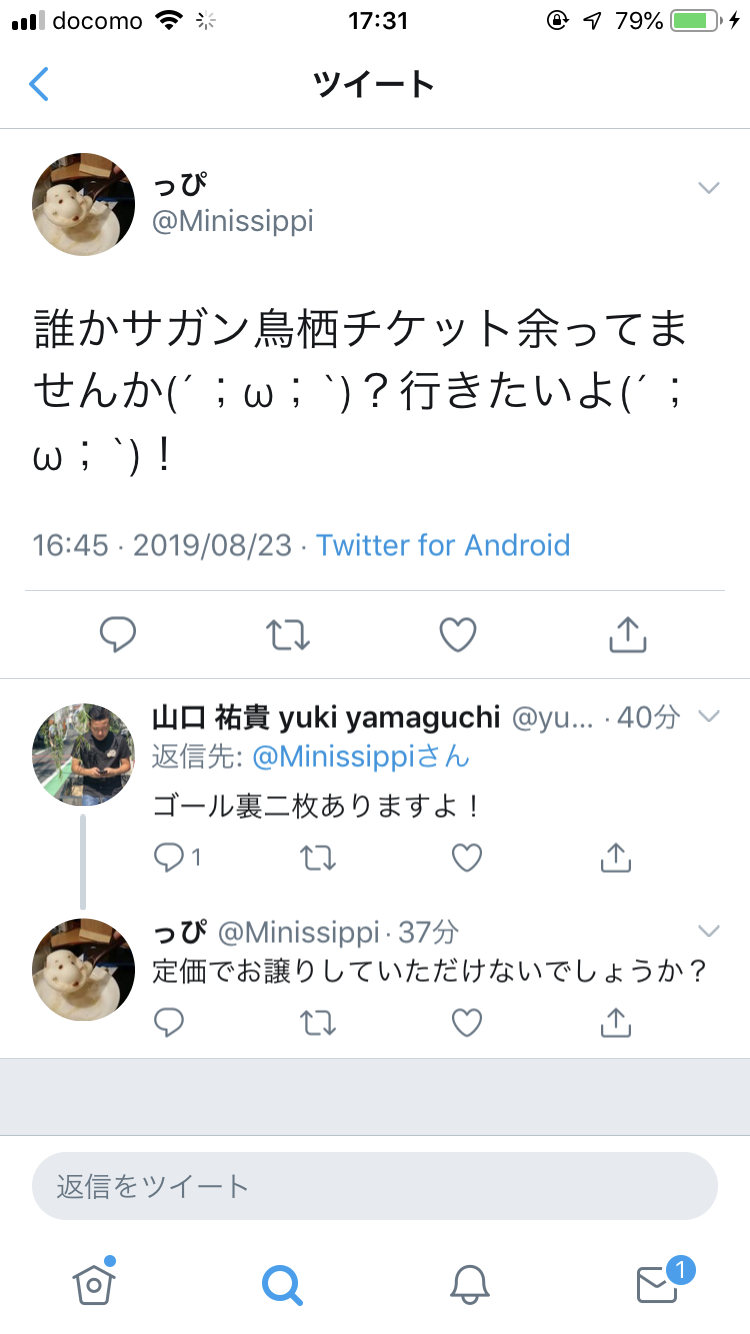
Task: View yuki yamaguchi's profile picture
Action: (83, 754)
